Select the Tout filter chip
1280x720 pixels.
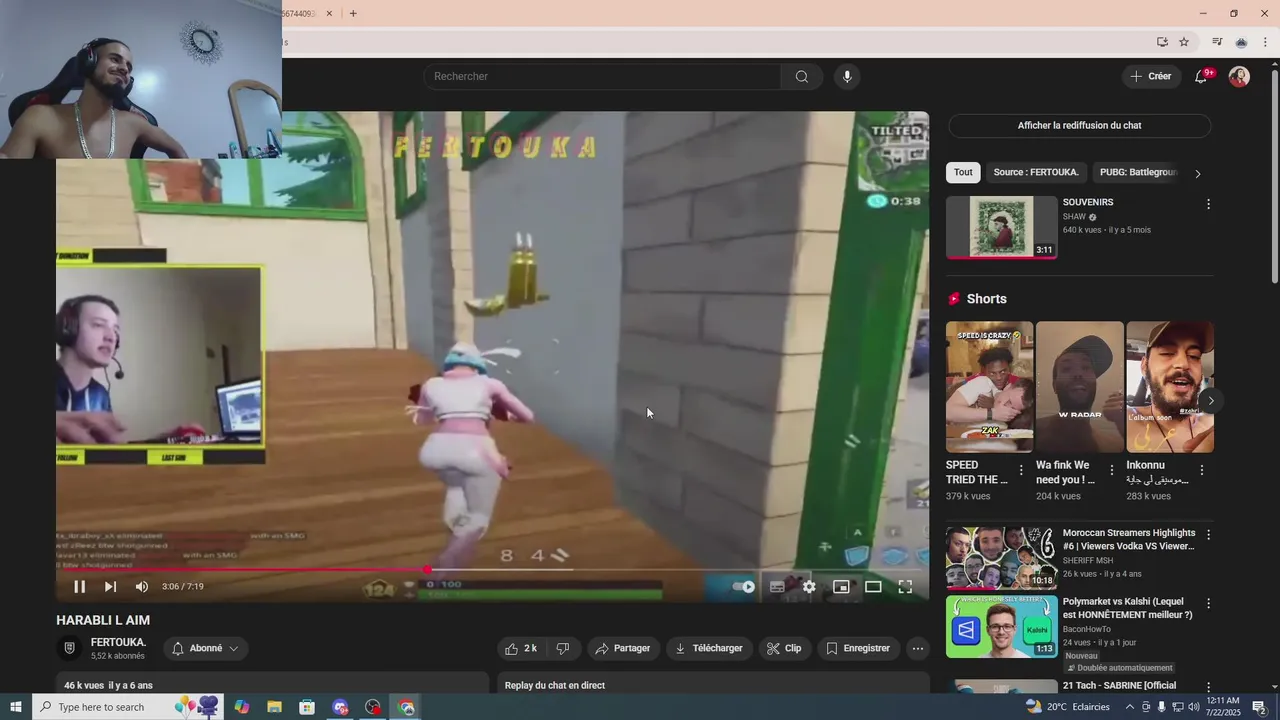coord(963,172)
